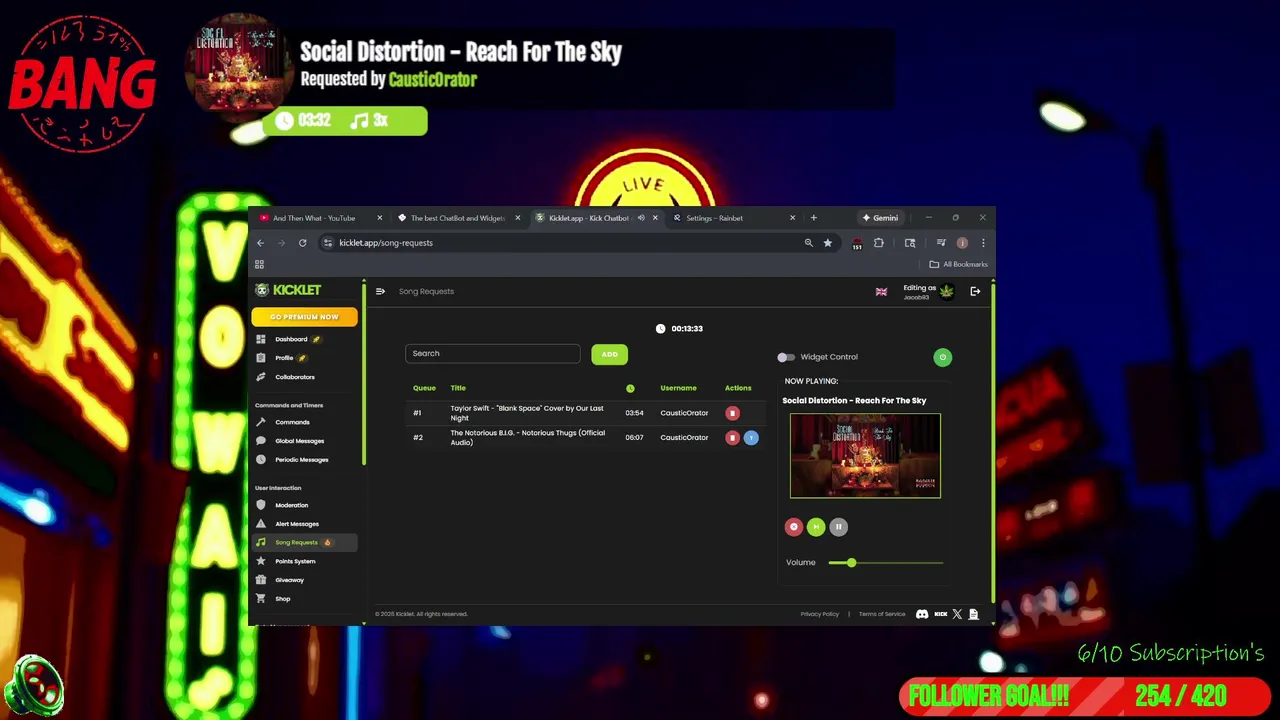This screenshot has width=1280, height=720.
Task: Click GO PREMIUM NOW button
Action: click(304, 317)
